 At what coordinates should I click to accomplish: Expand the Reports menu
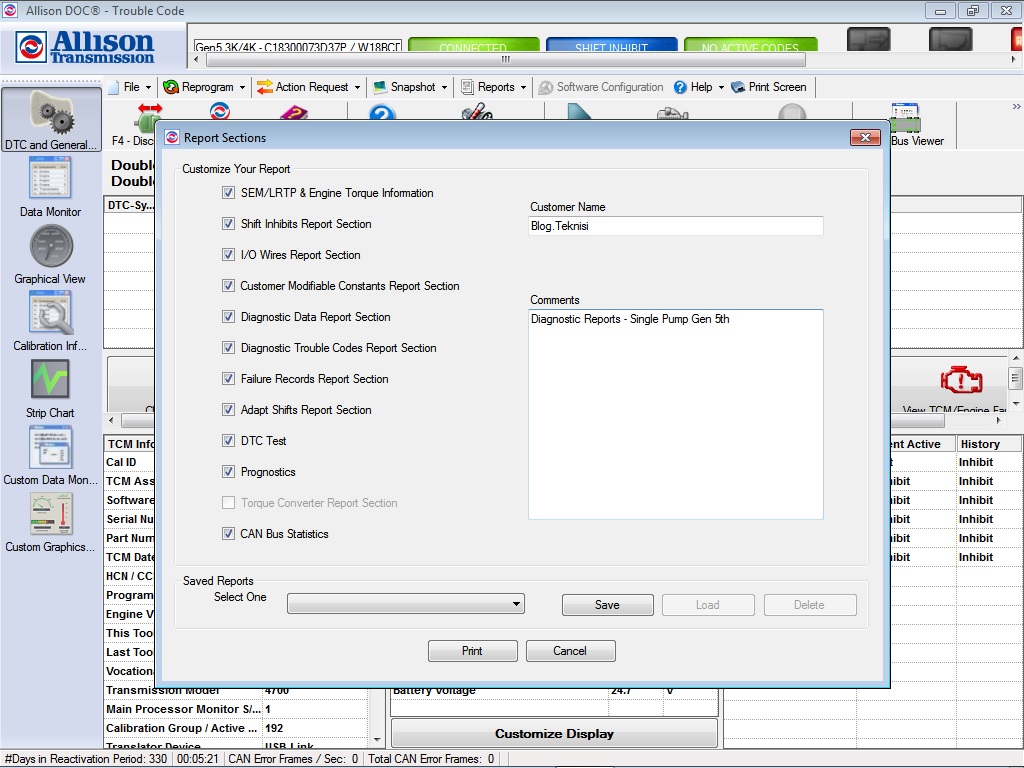pos(494,87)
